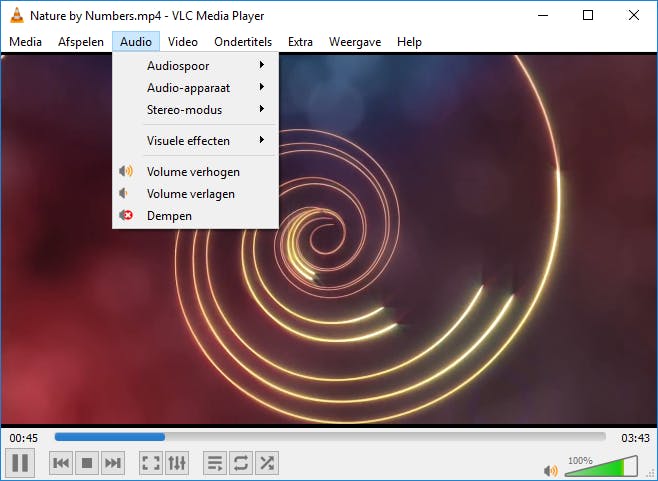
Task: Click the VLC cone icon in title bar
Action: coord(17,16)
